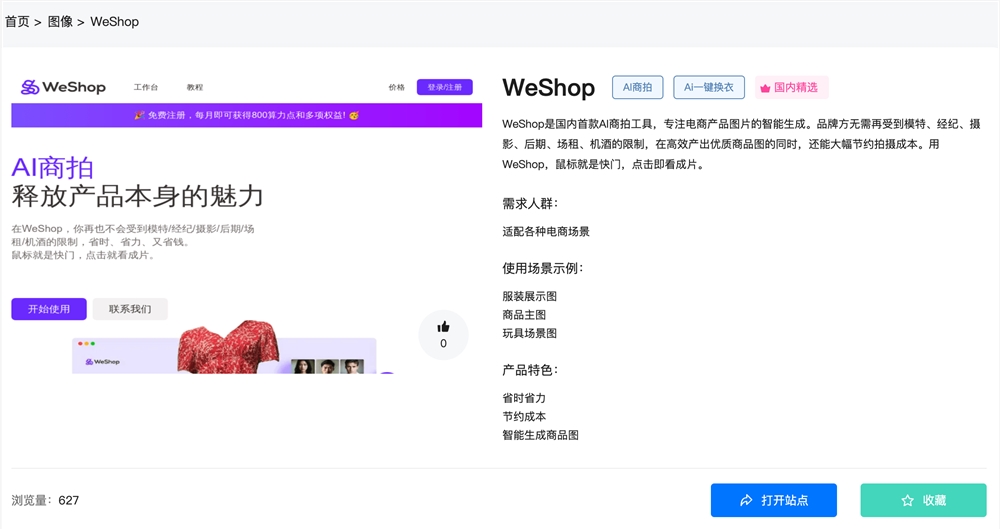The image size is (1000, 529).
Task: Click the 需求人群 heading
Action: point(530,204)
